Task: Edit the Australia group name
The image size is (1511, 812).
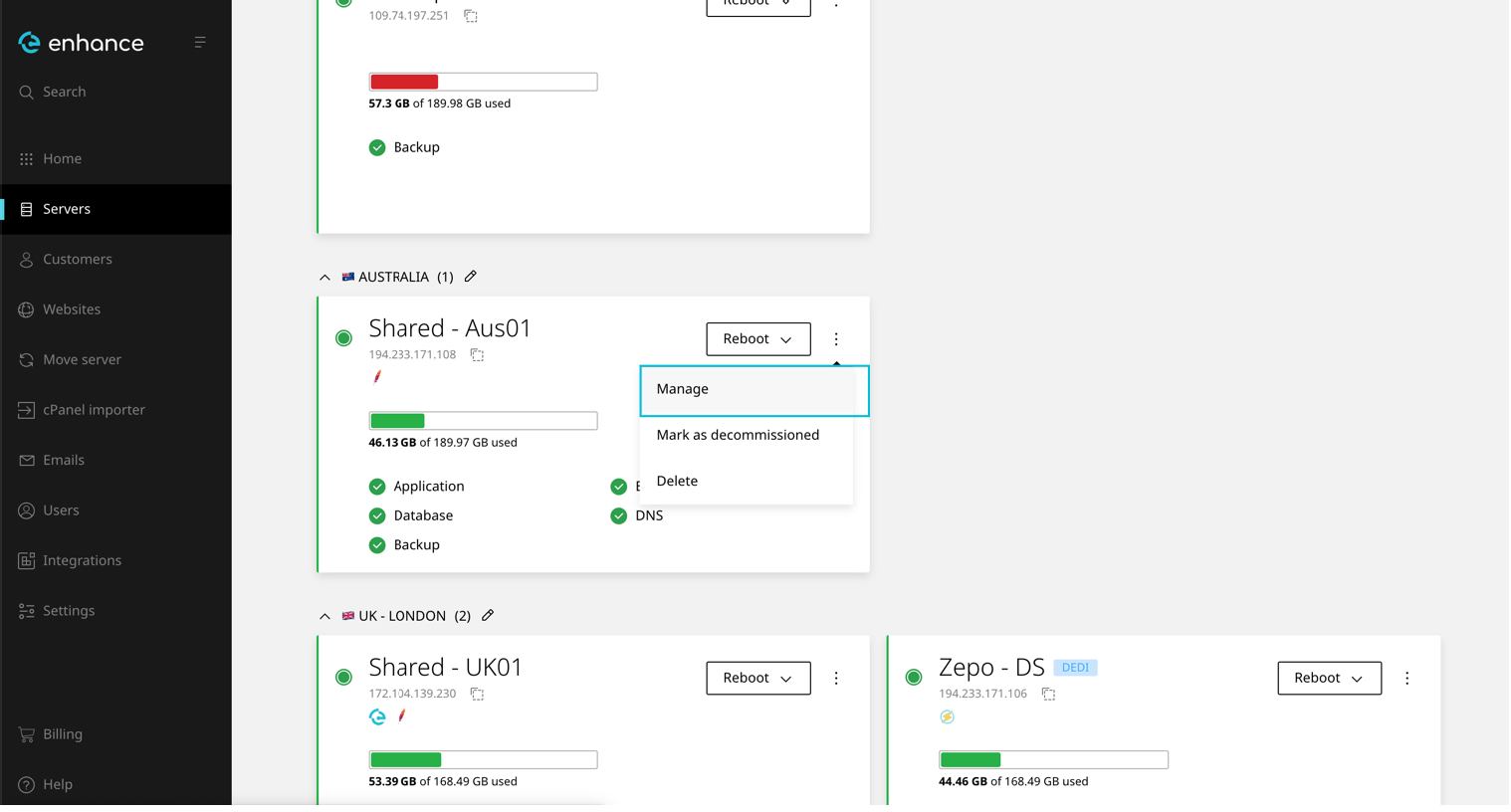Action: pos(471,277)
